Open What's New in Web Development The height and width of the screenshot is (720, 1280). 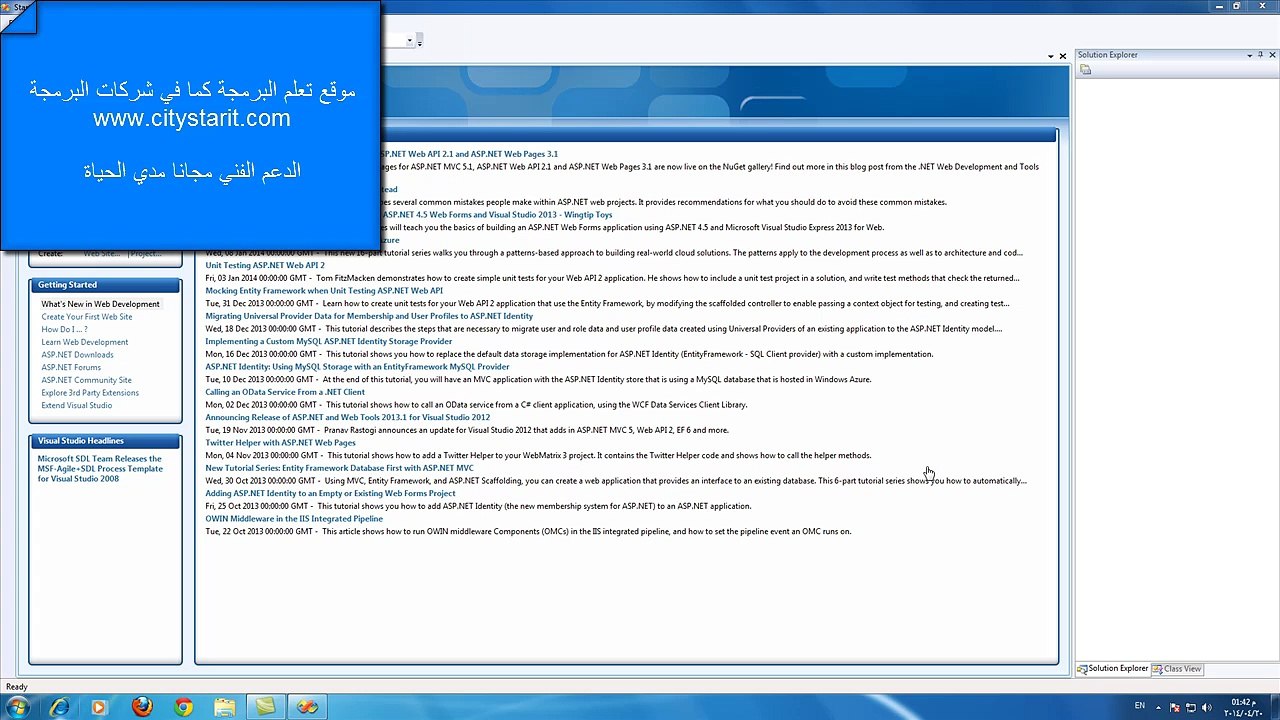[100, 304]
